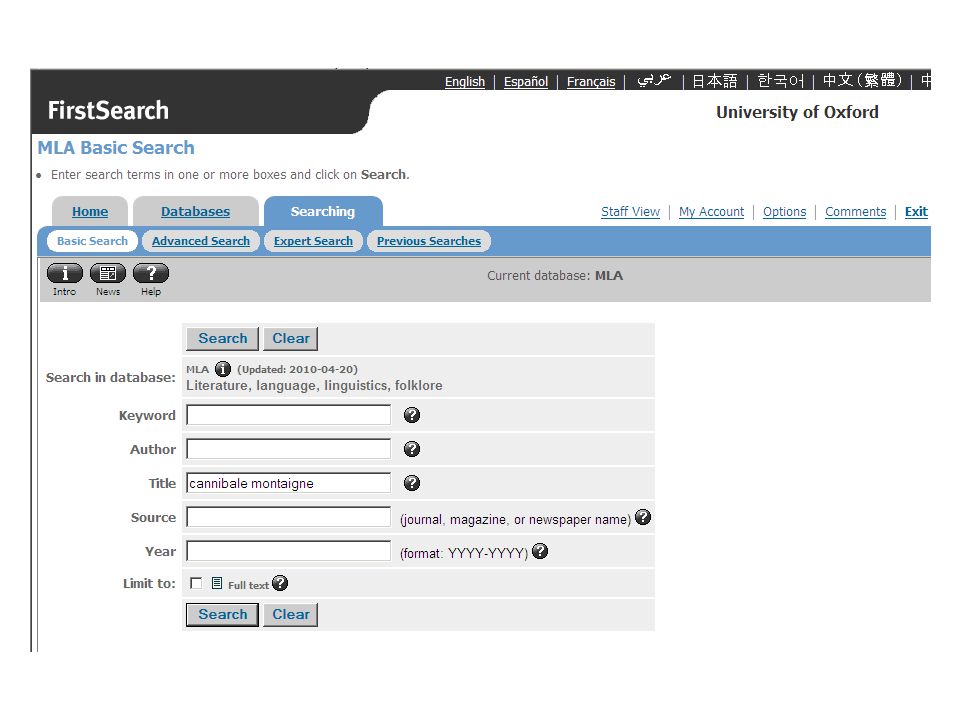Image resolution: width=960 pixels, height=720 pixels.
Task: Open help icon next to Source field
Action: pos(643,517)
